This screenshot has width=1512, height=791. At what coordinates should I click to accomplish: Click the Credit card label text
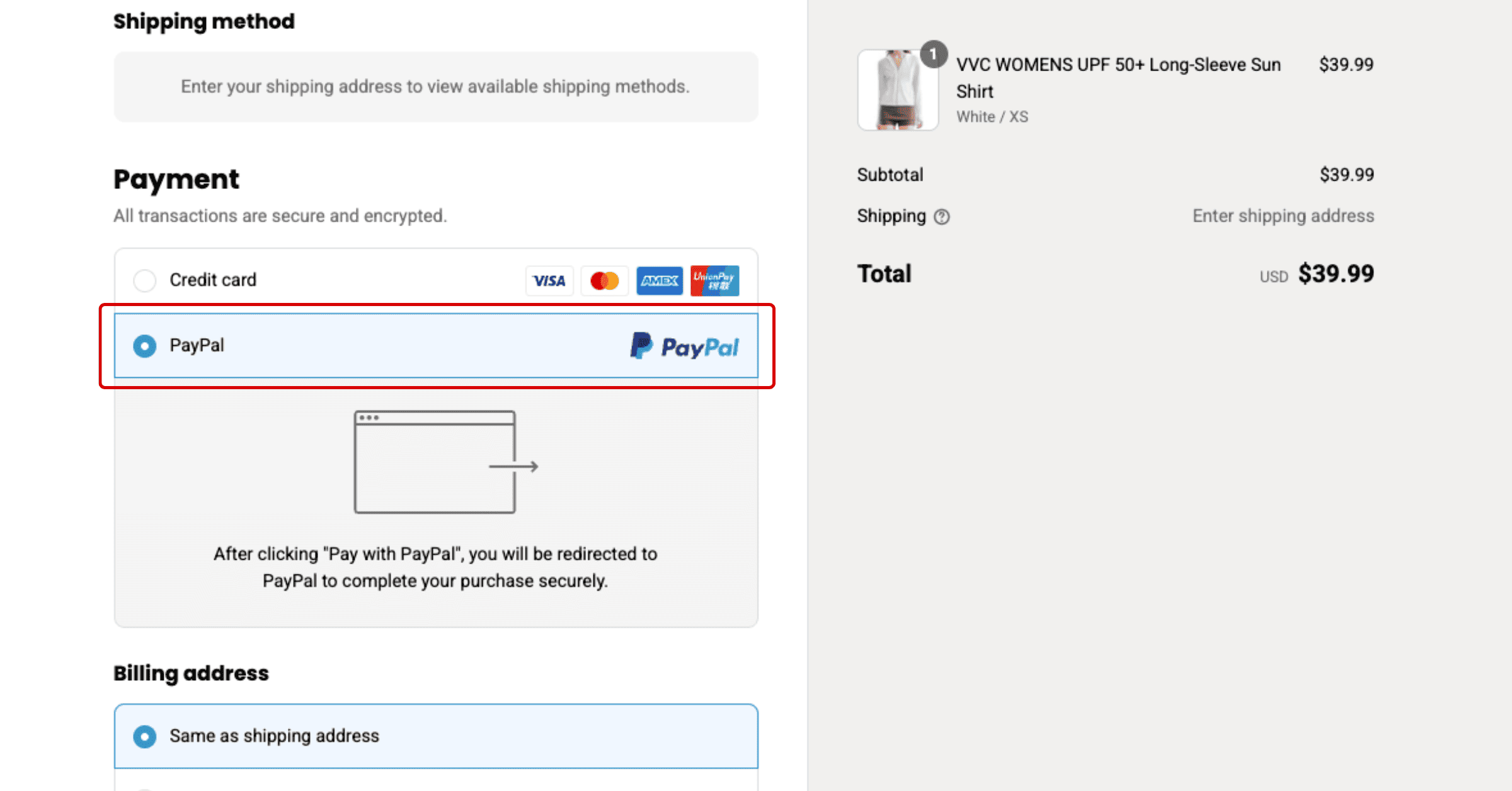point(213,280)
